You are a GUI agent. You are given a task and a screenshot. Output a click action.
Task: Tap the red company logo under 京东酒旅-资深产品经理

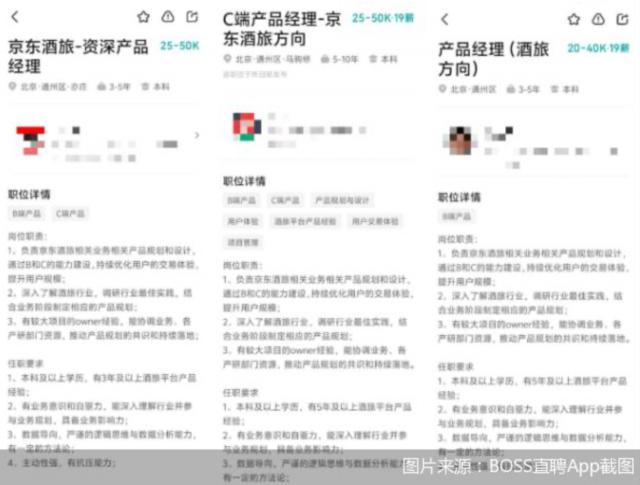click(31, 141)
